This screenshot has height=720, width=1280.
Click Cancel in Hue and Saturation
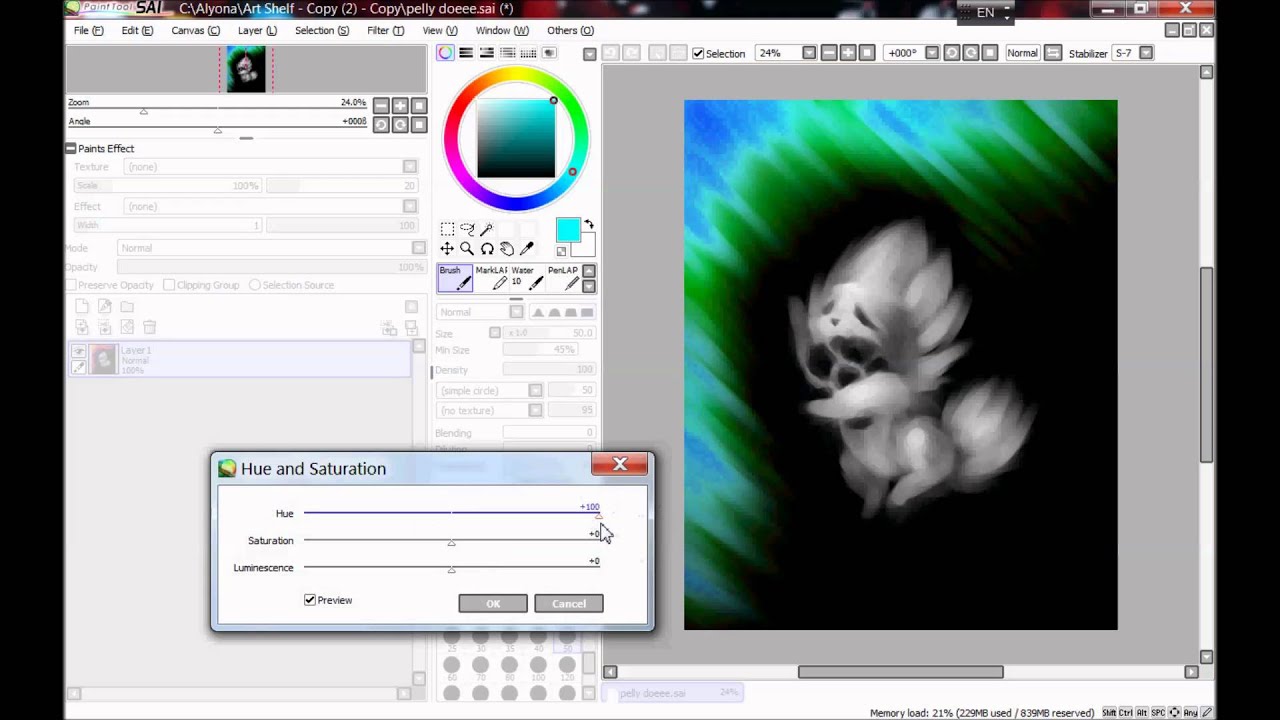pyautogui.click(x=569, y=603)
